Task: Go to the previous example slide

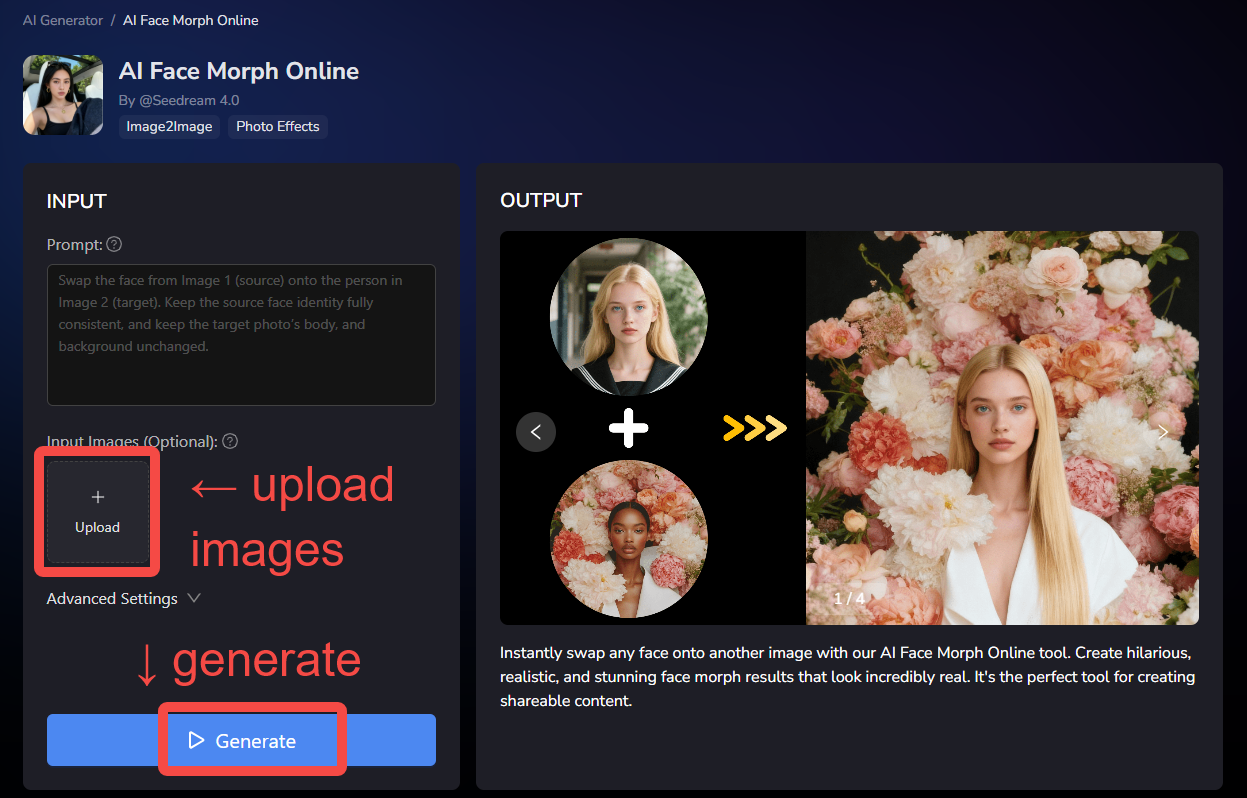Action: coord(536,432)
